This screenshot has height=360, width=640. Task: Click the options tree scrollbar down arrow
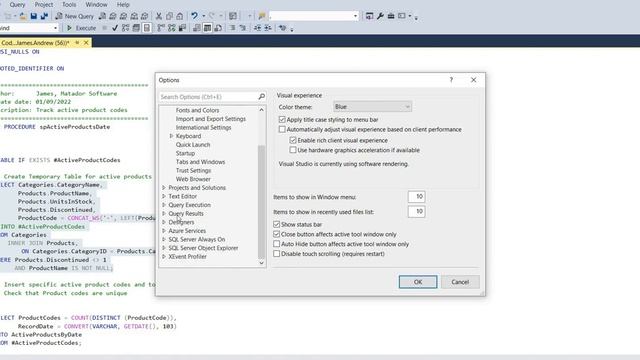pyautogui.click(x=262, y=263)
